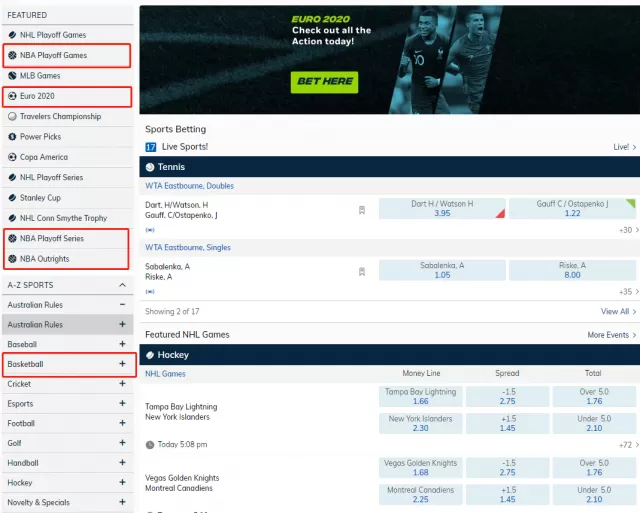Expand the Novelty & Specials category

point(122,502)
